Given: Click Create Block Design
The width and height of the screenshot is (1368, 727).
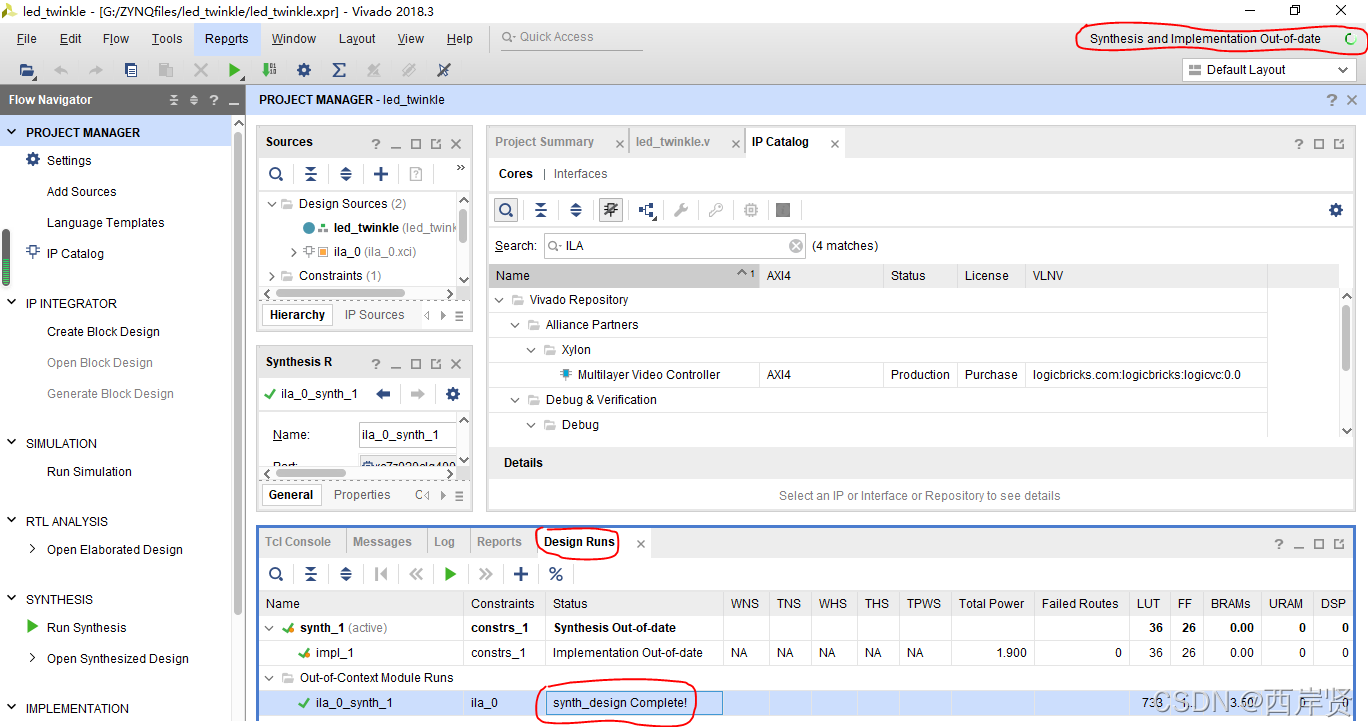Looking at the screenshot, I should [x=103, y=332].
